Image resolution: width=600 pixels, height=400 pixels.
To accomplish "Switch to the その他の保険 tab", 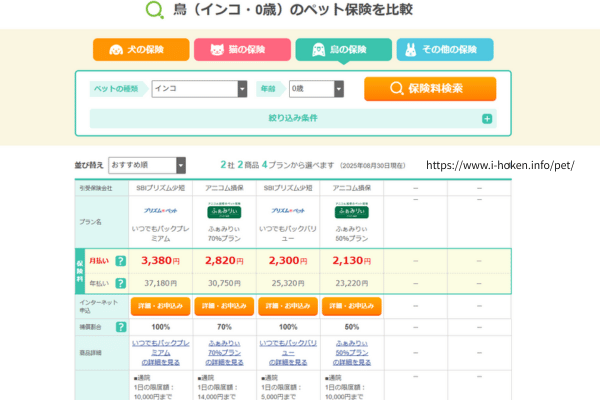I will coord(443,49).
